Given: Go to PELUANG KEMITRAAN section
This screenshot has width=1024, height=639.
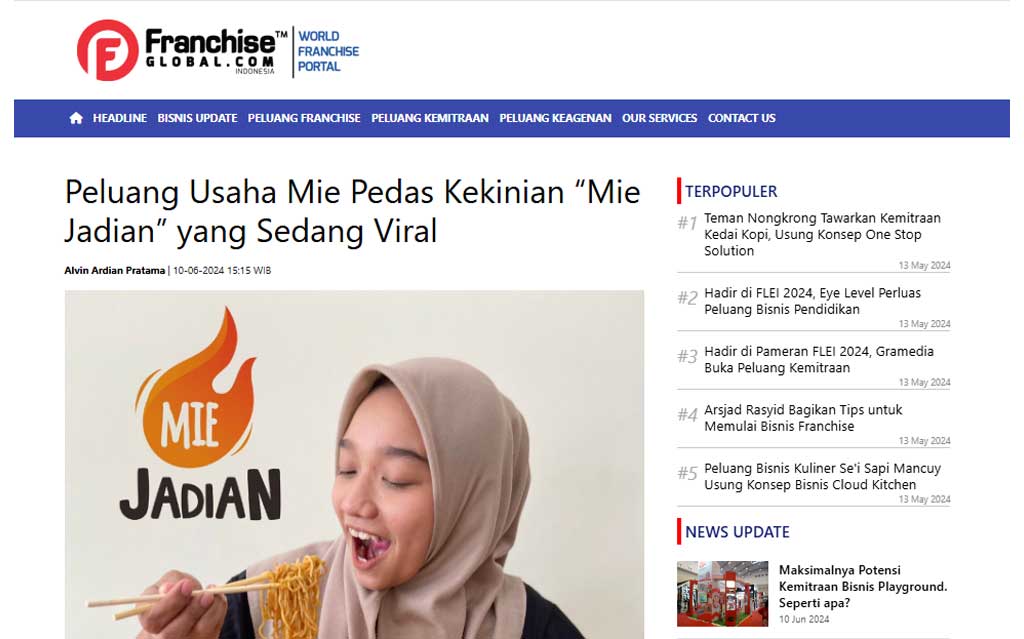Looking at the screenshot, I should [430, 118].
